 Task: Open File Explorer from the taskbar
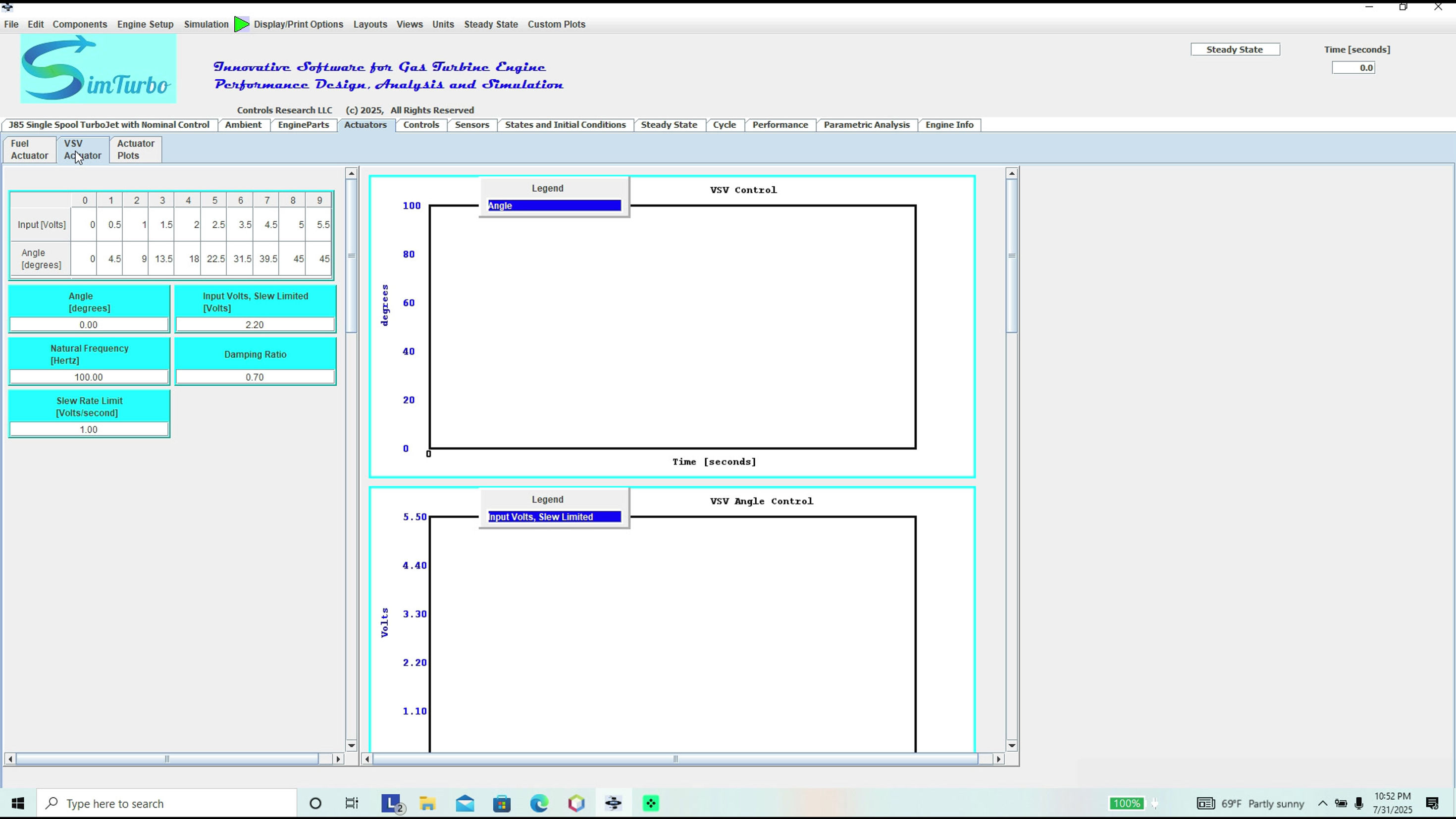[427, 803]
